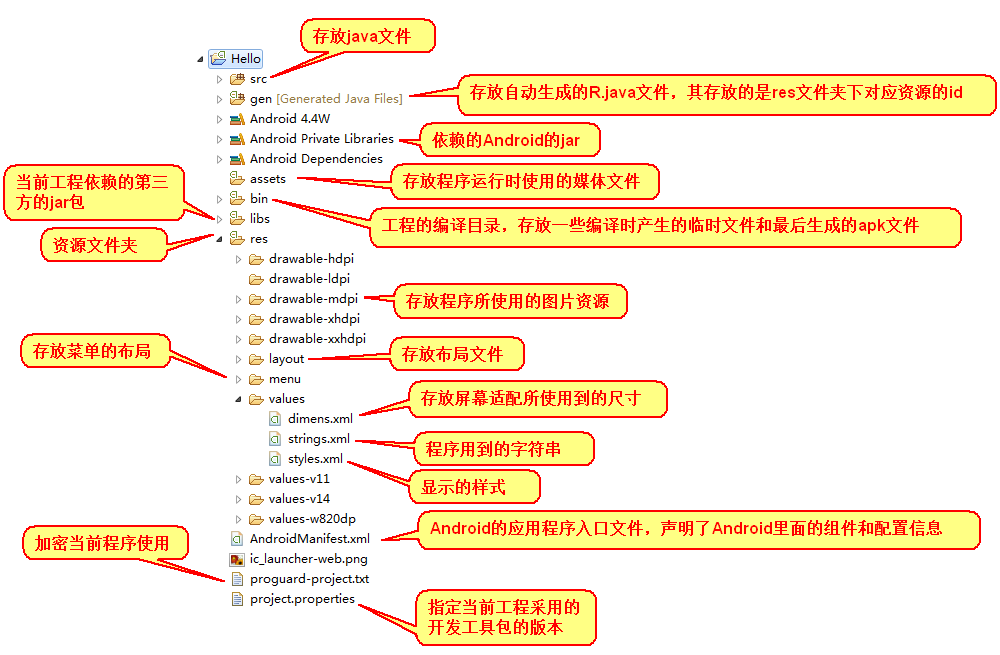Click the styles.xml file icon
The width and height of the screenshot is (1000, 655).
pos(275,459)
